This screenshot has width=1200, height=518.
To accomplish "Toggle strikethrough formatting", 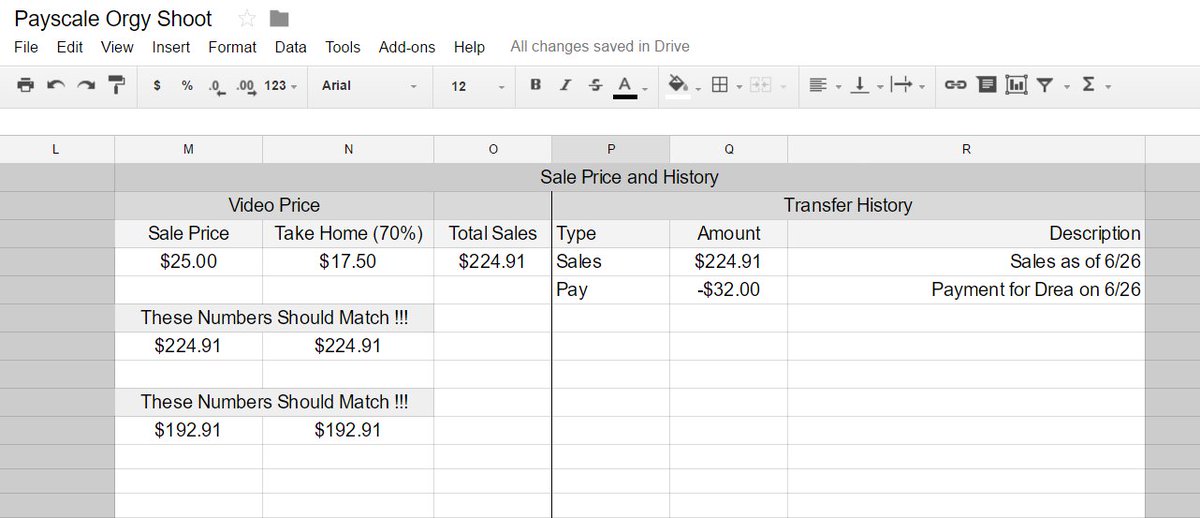I will click(596, 85).
